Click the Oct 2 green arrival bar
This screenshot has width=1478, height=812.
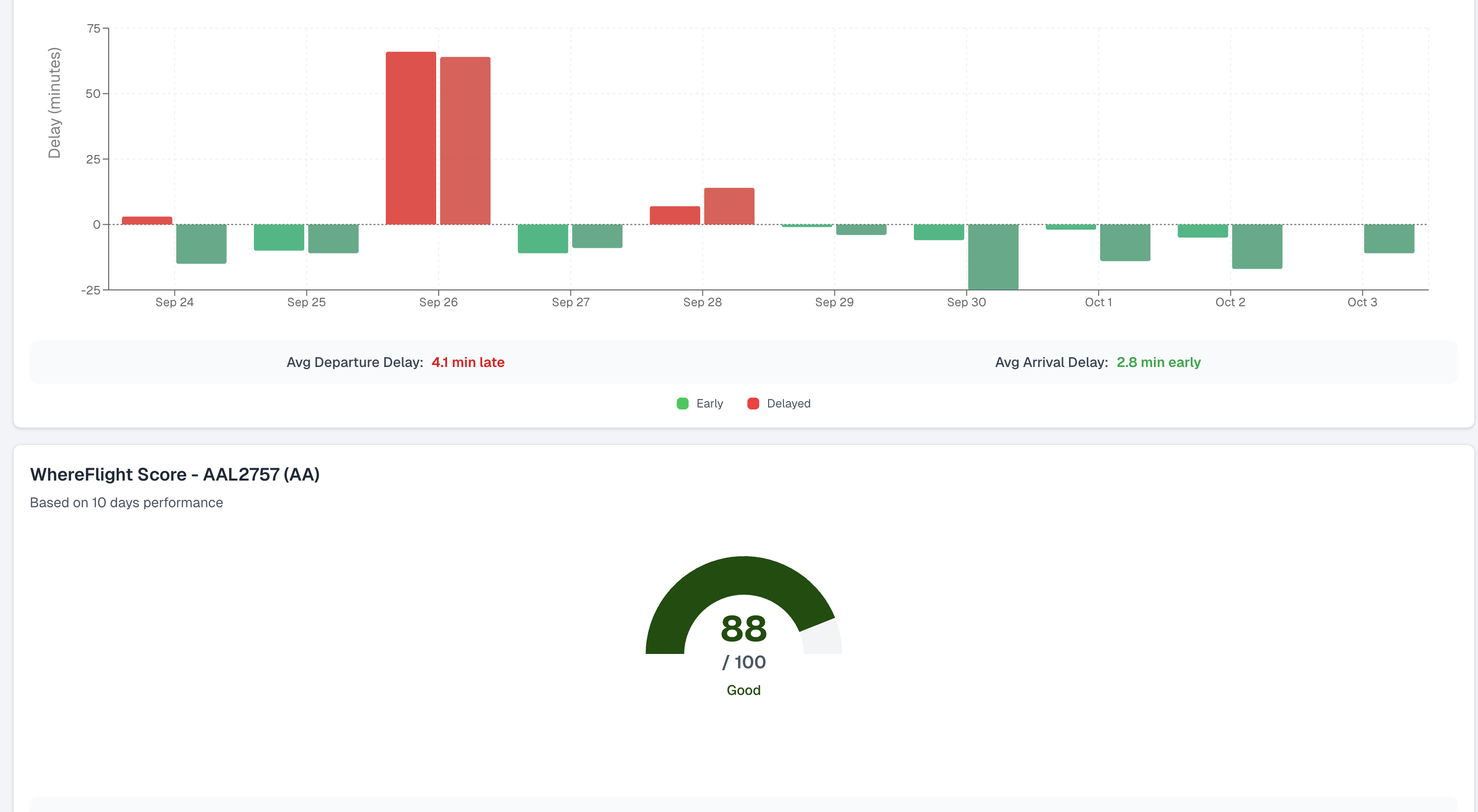1257,246
